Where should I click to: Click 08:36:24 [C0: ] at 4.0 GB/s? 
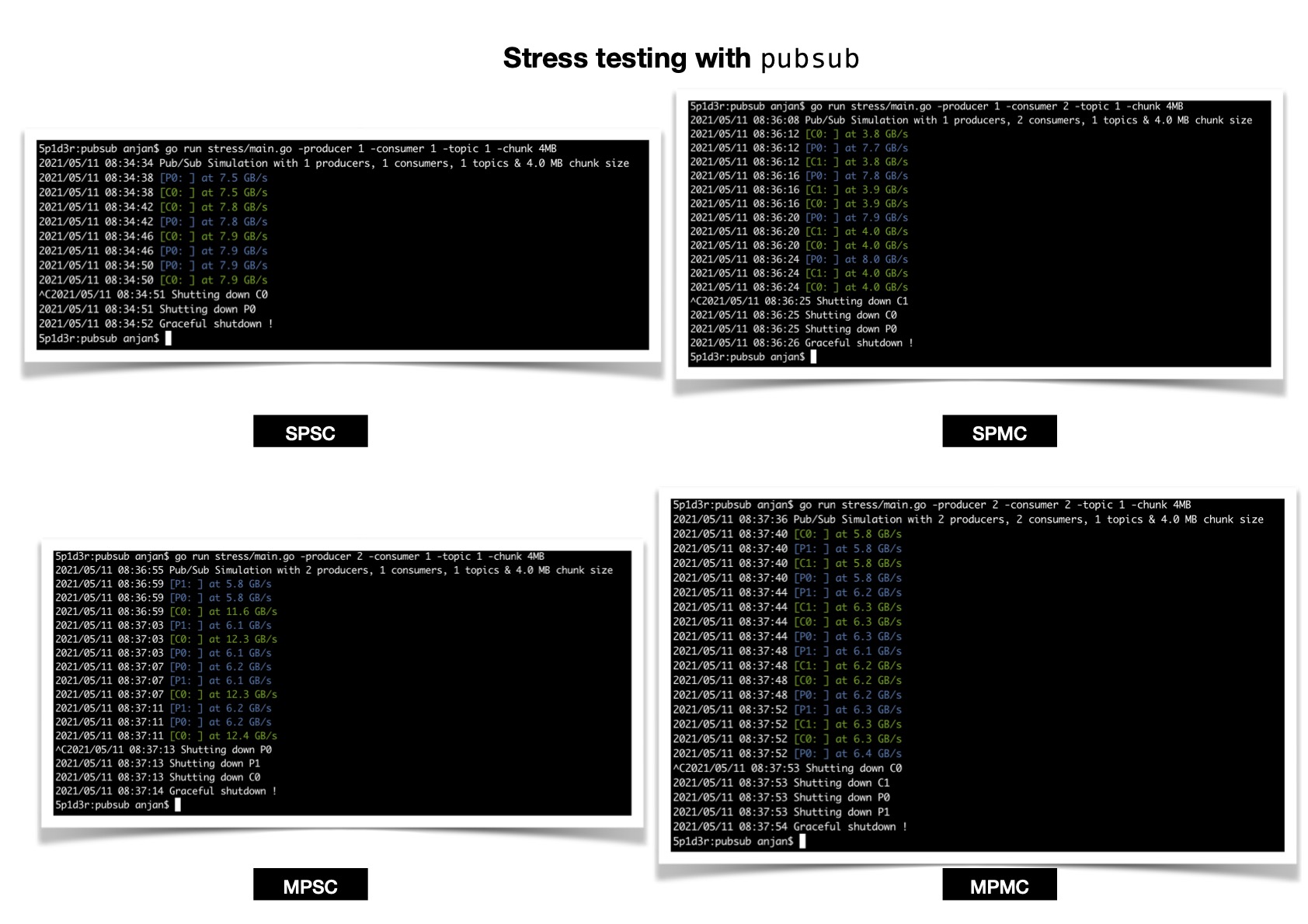(x=799, y=287)
